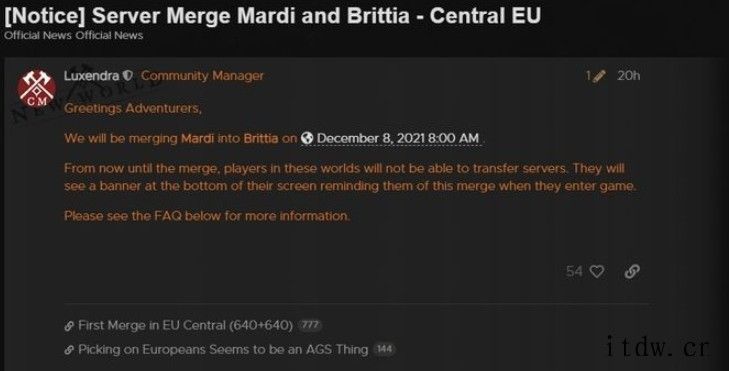
Task: Click the second Official News tag
Action: 109,35
